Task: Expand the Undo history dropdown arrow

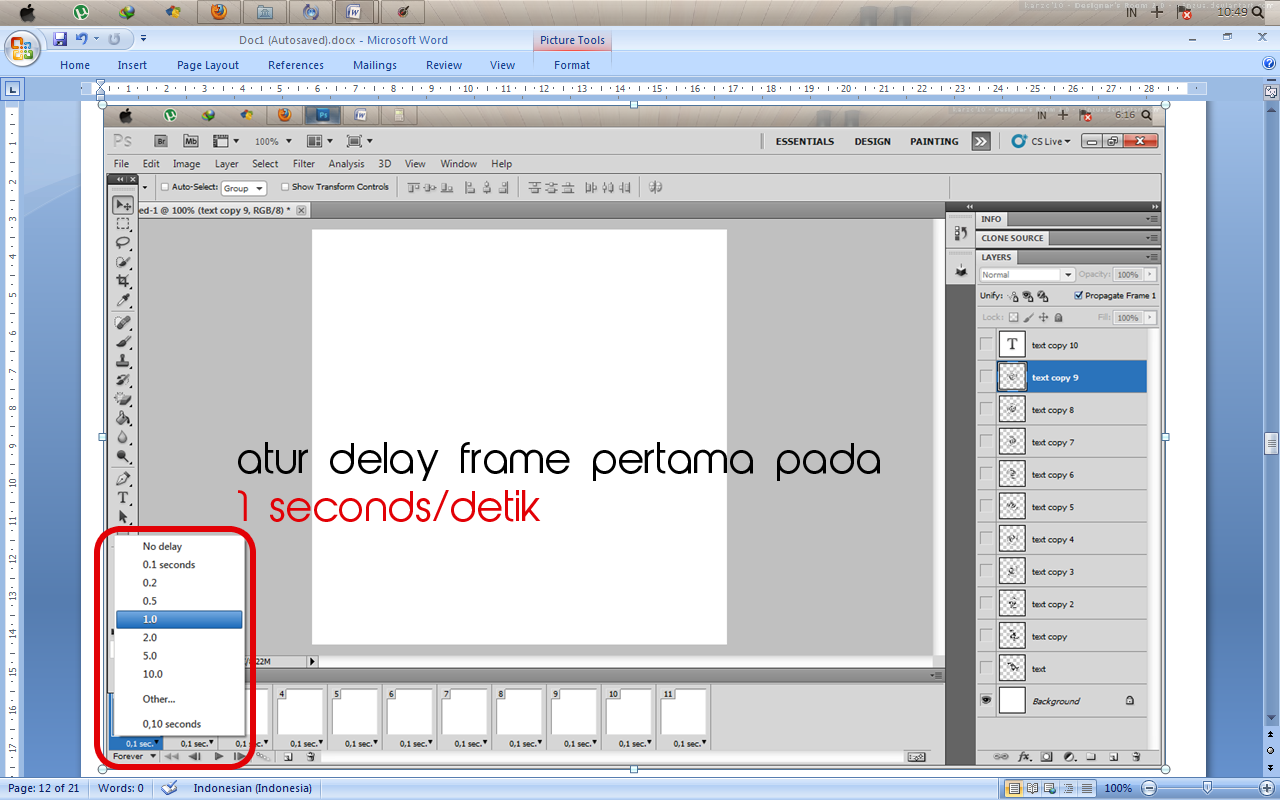Action: click(96, 39)
